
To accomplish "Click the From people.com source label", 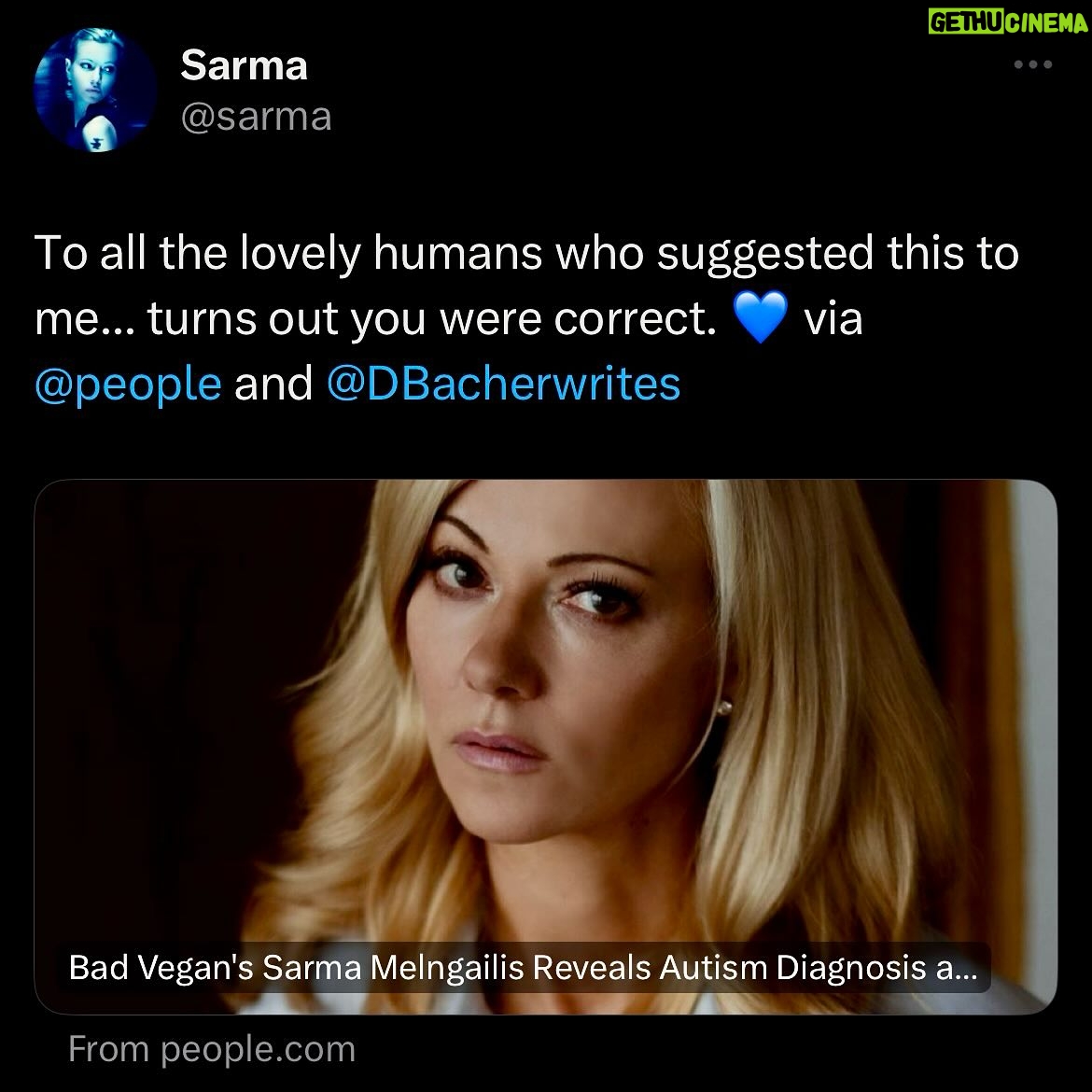I will tap(212, 1049).
